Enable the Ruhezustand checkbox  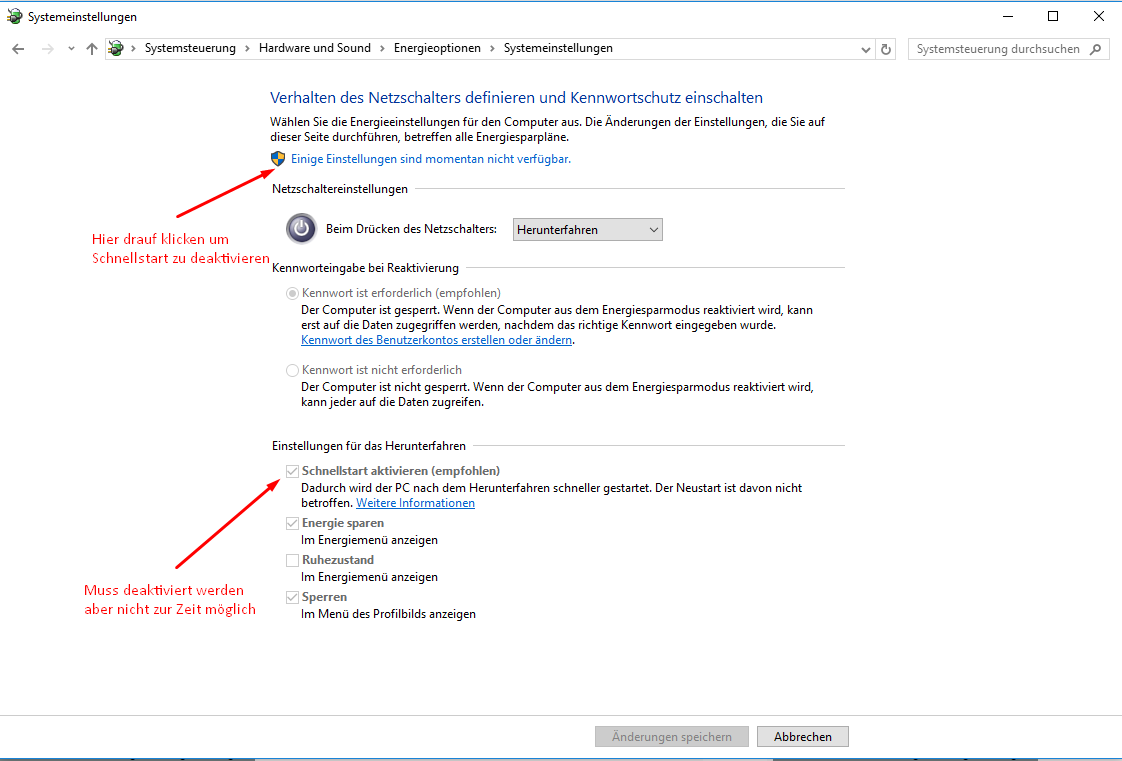pyautogui.click(x=292, y=560)
